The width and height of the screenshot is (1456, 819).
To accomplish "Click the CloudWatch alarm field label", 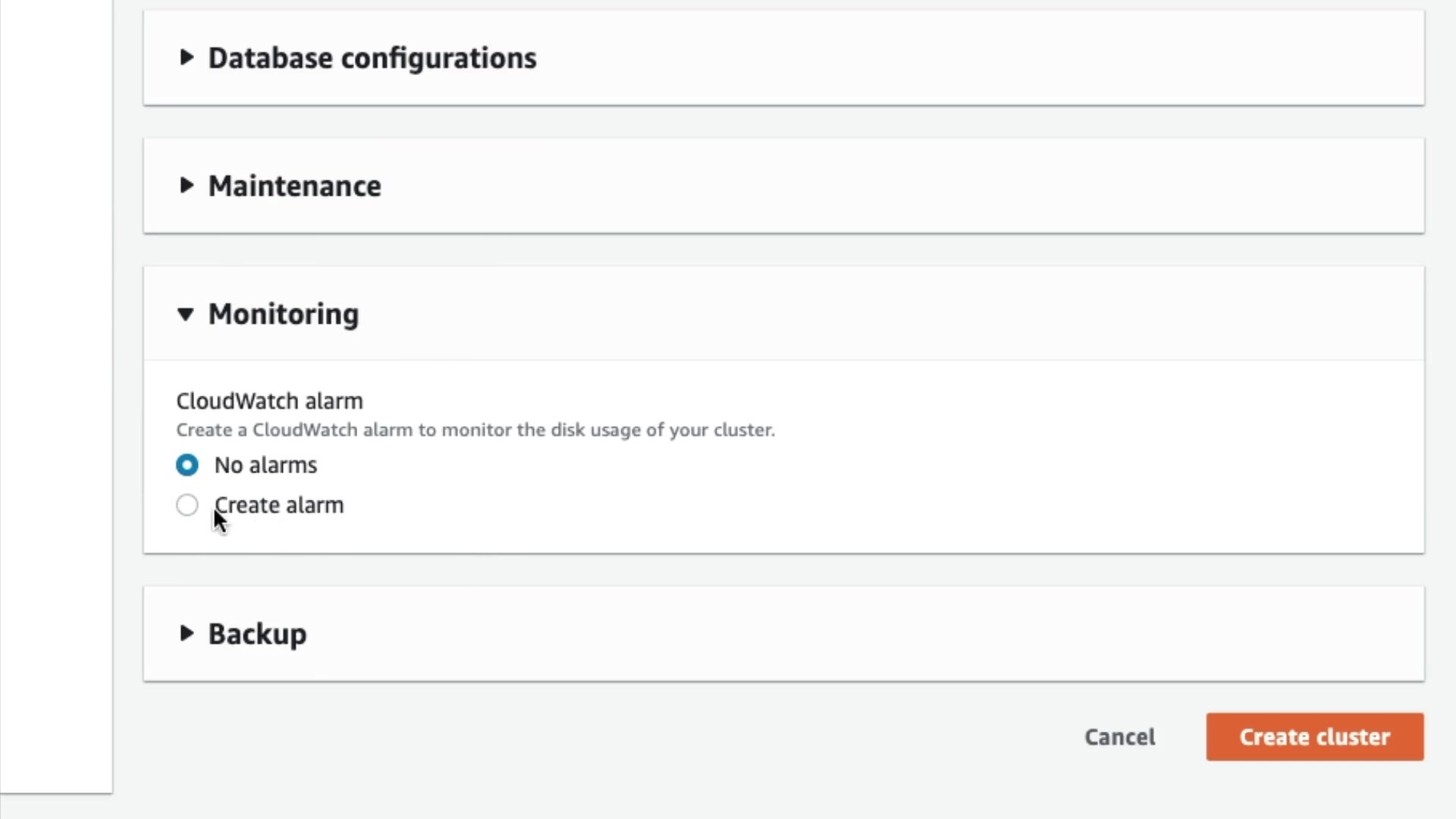I will pos(269,400).
